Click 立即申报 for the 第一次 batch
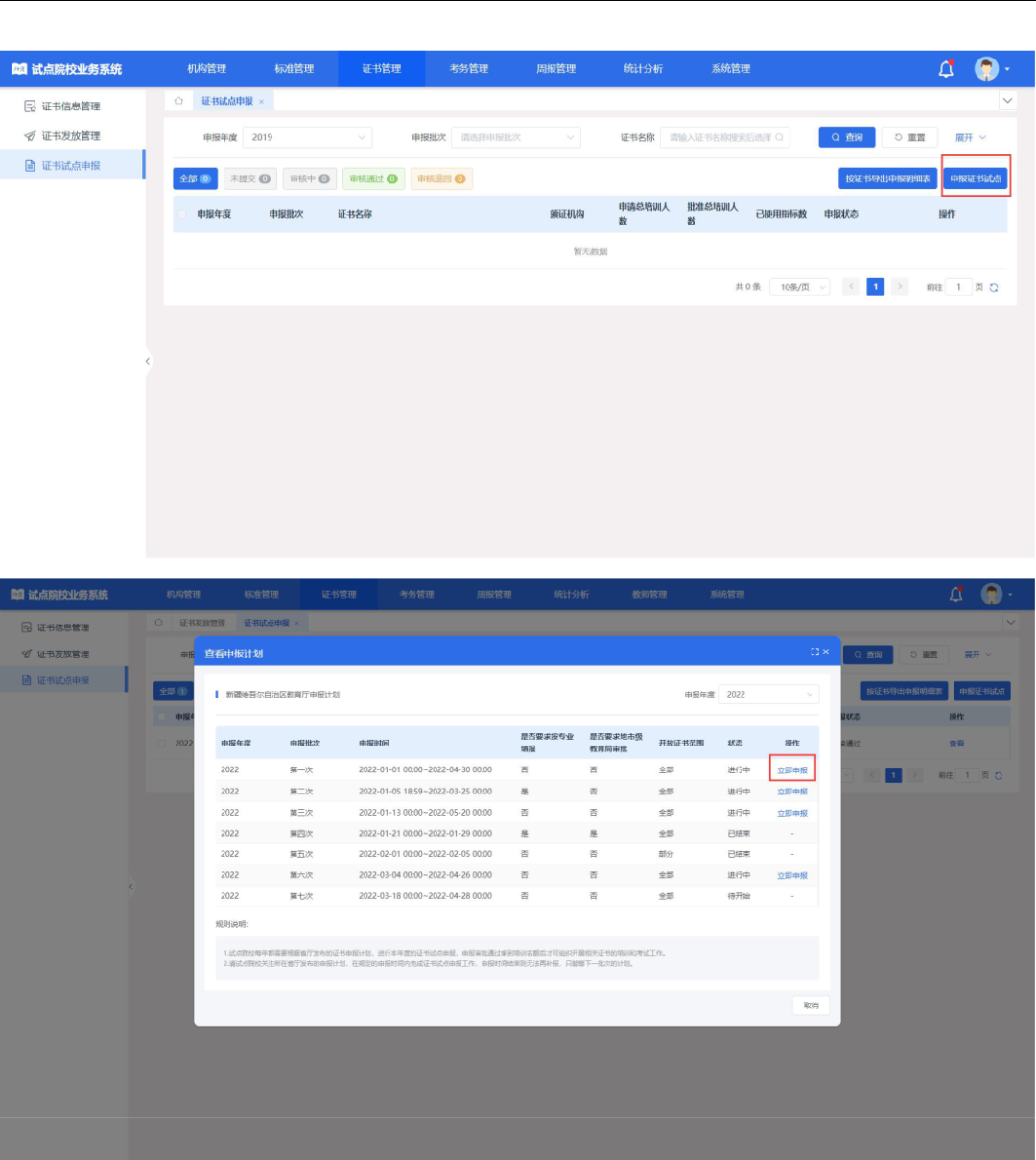The image size is (1036, 1160). 792,770
